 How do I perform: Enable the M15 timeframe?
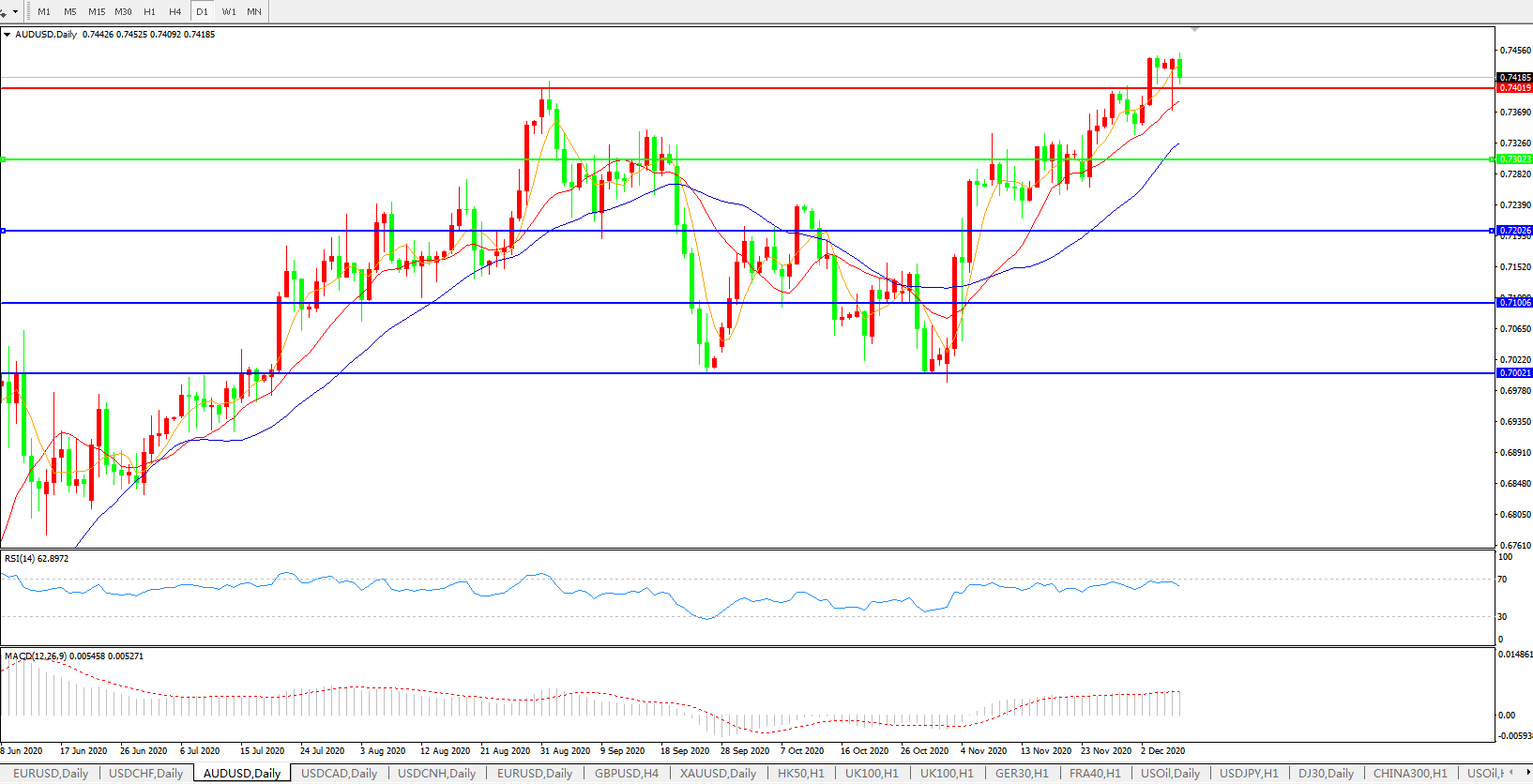pos(97,11)
